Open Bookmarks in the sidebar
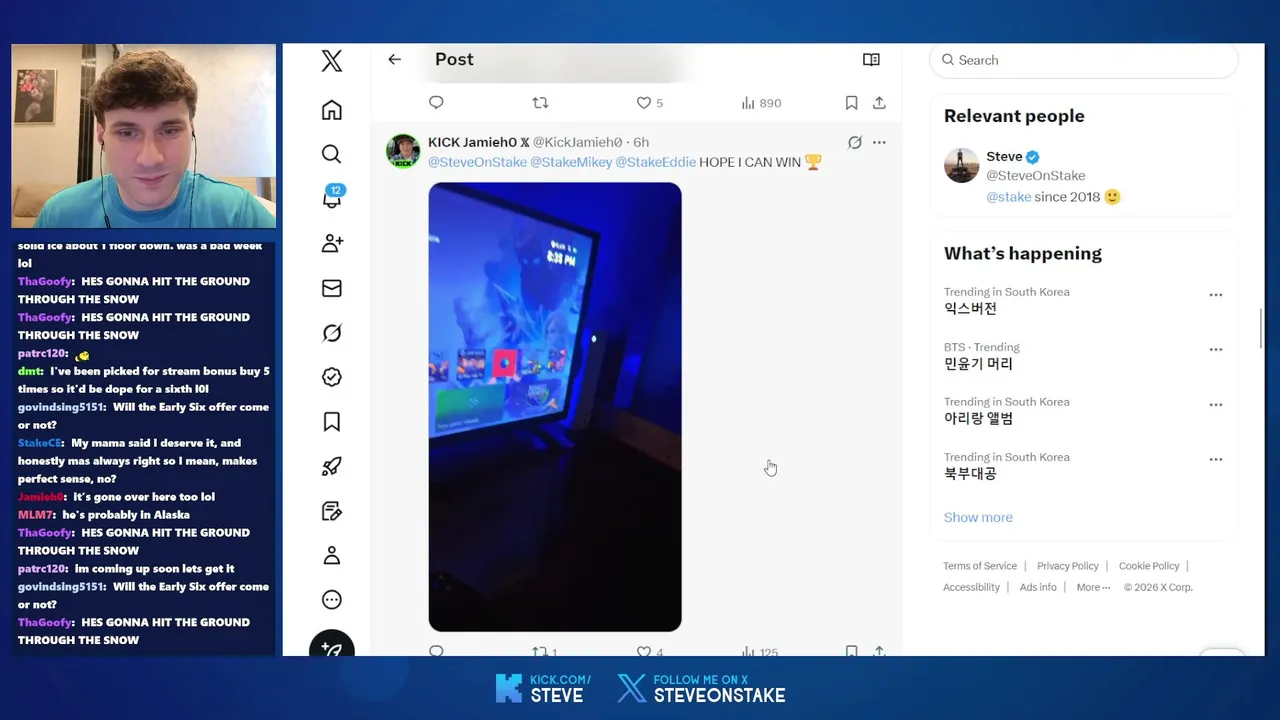Viewport: 1280px width, 720px height. [x=332, y=422]
